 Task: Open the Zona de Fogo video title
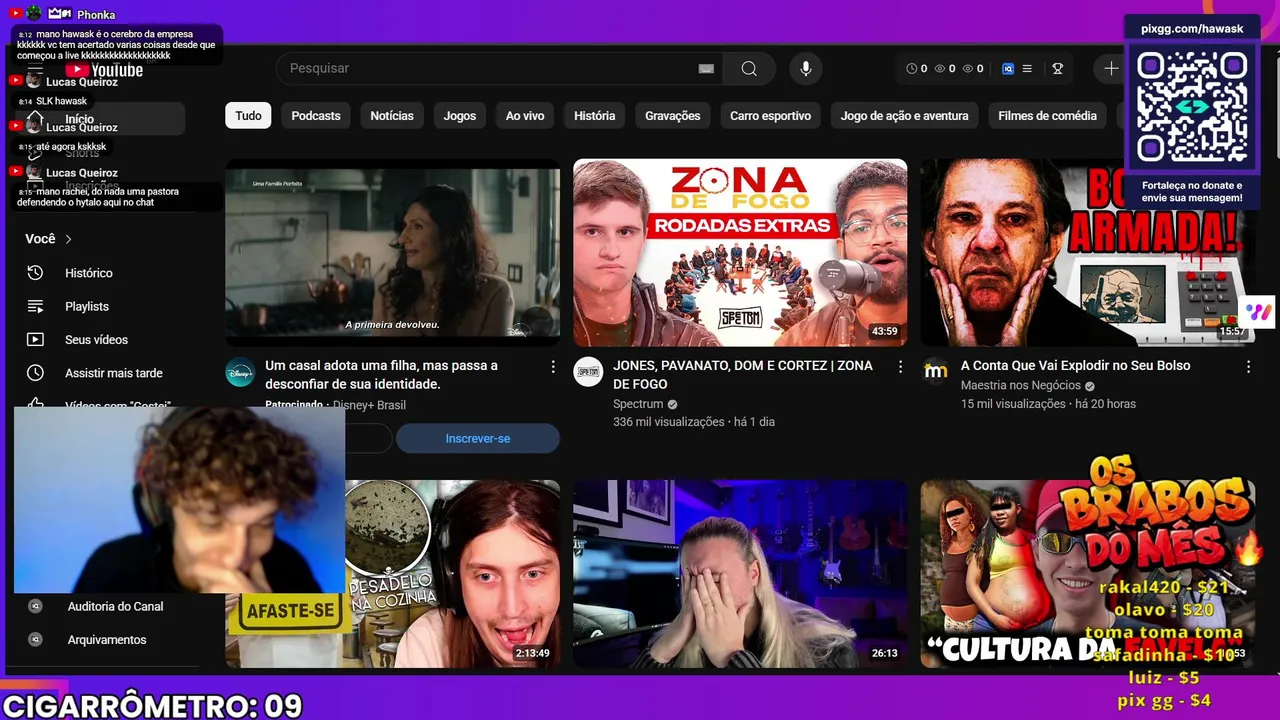(743, 375)
